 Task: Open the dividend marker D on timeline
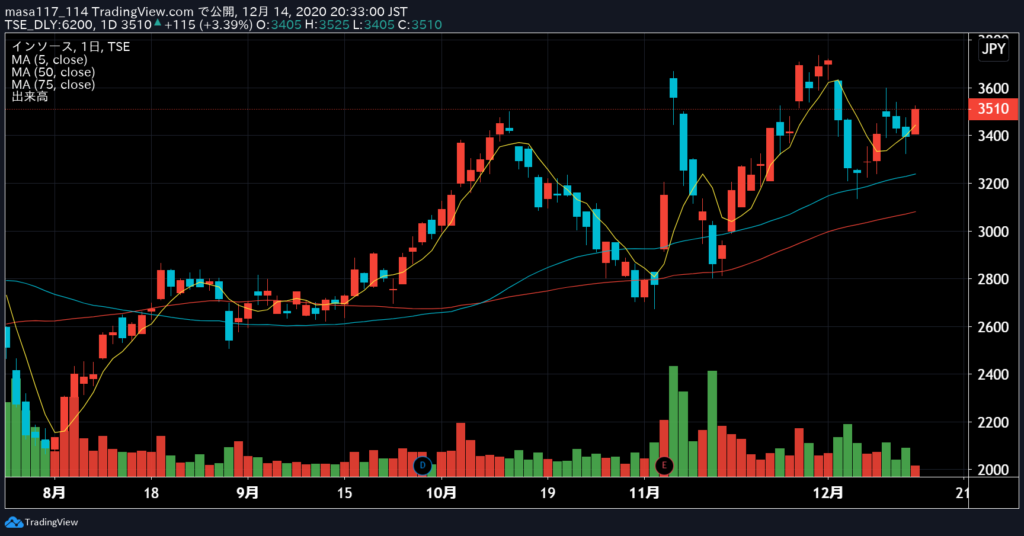coord(423,465)
